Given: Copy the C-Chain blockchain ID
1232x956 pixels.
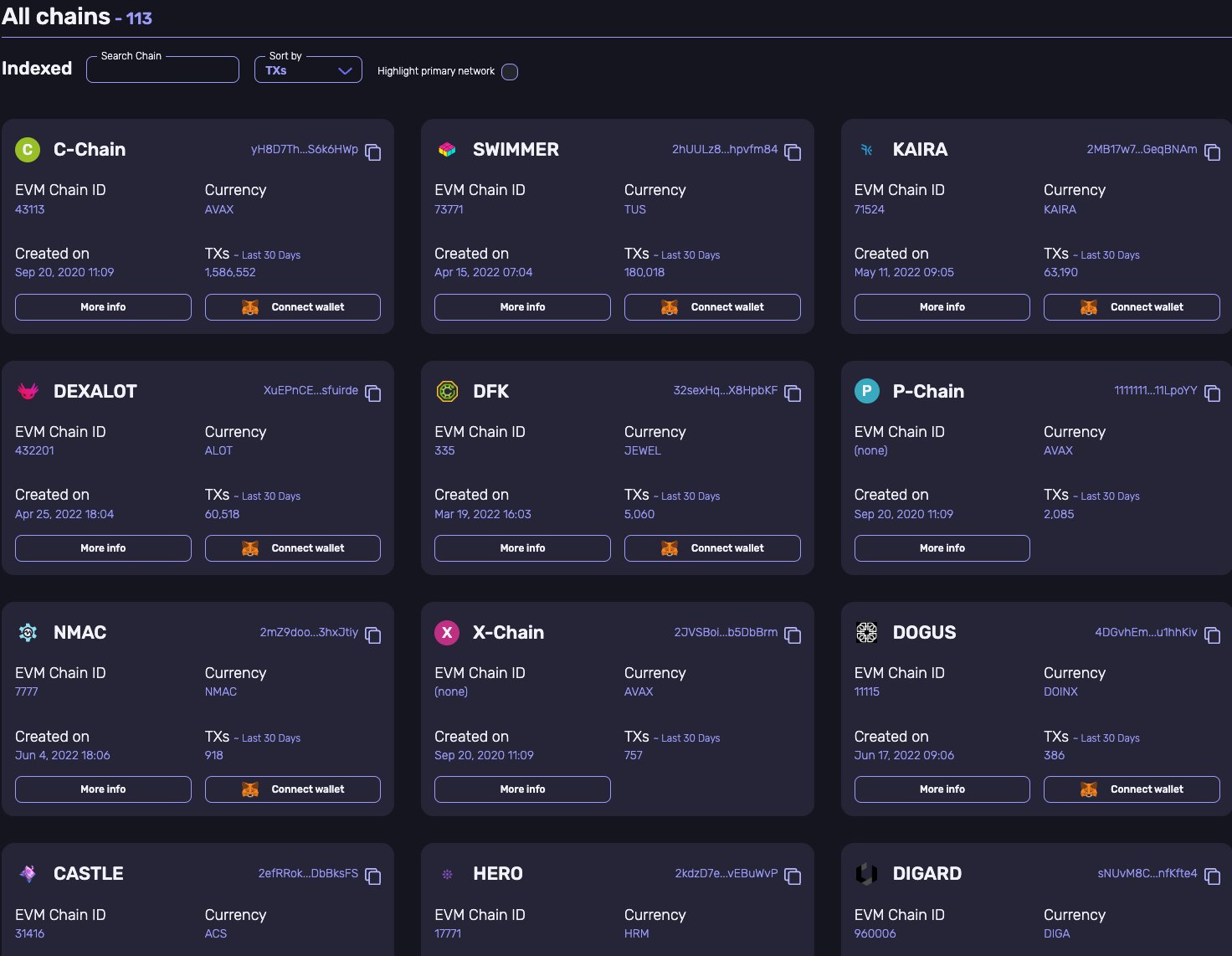Looking at the screenshot, I should (x=373, y=152).
